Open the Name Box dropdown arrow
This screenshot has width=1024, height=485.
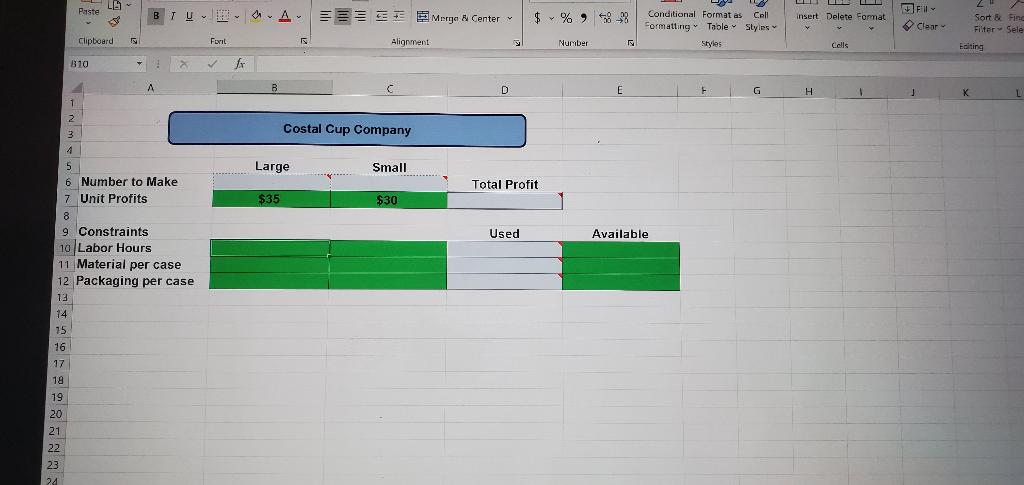[x=139, y=65]
